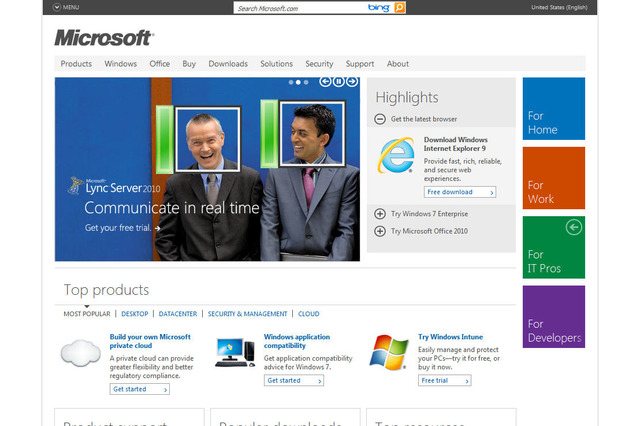640x426 pixels.
Task: Advance to next slide with right arrow
Action: coord(352,82)
